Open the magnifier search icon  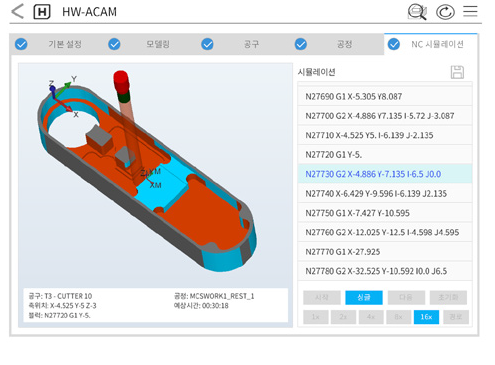click(417, 12)
